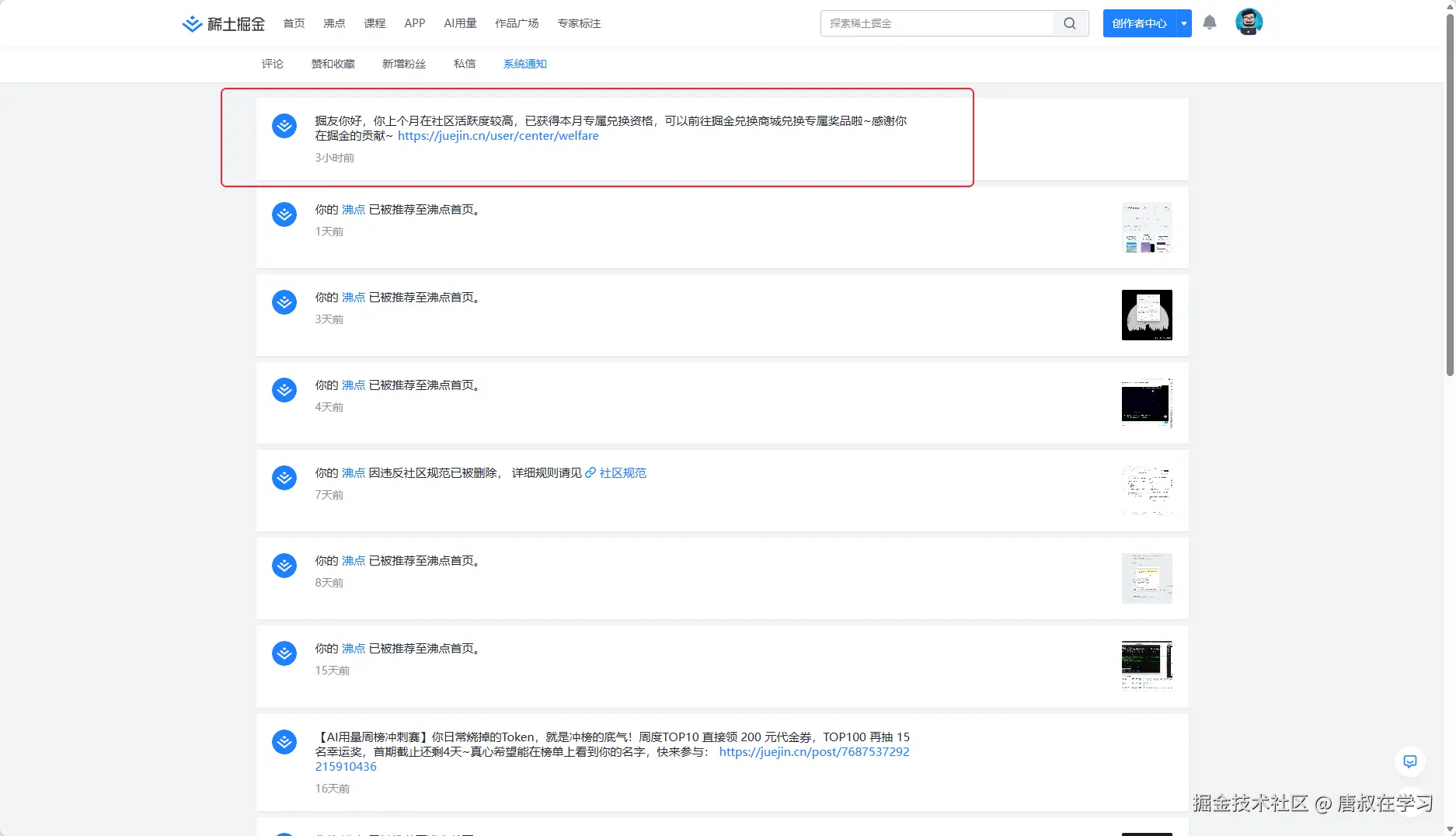Open the thumbnail of the 1天前 notification
Image resolution: width=1456 pixels, height=836 pixels.
click(x=1147, y=228)
